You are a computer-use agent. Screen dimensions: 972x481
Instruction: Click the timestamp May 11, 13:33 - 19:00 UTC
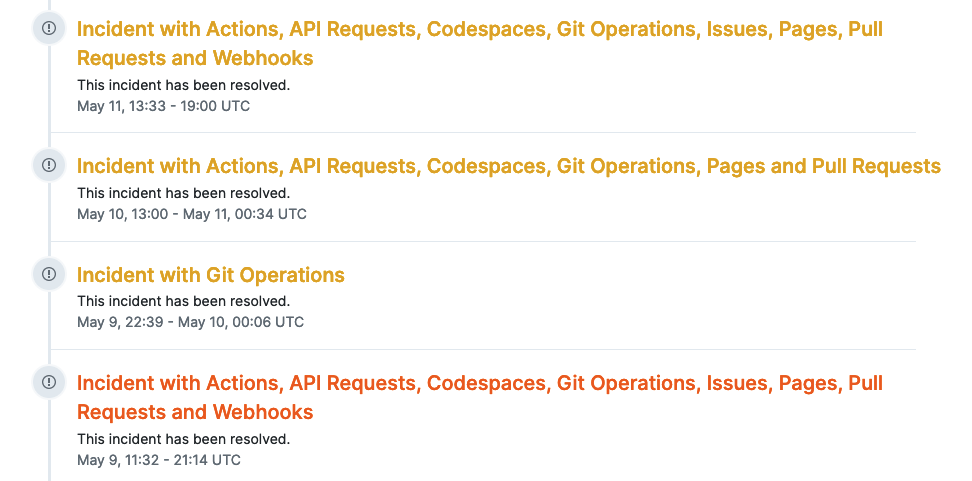click(163, 105)
